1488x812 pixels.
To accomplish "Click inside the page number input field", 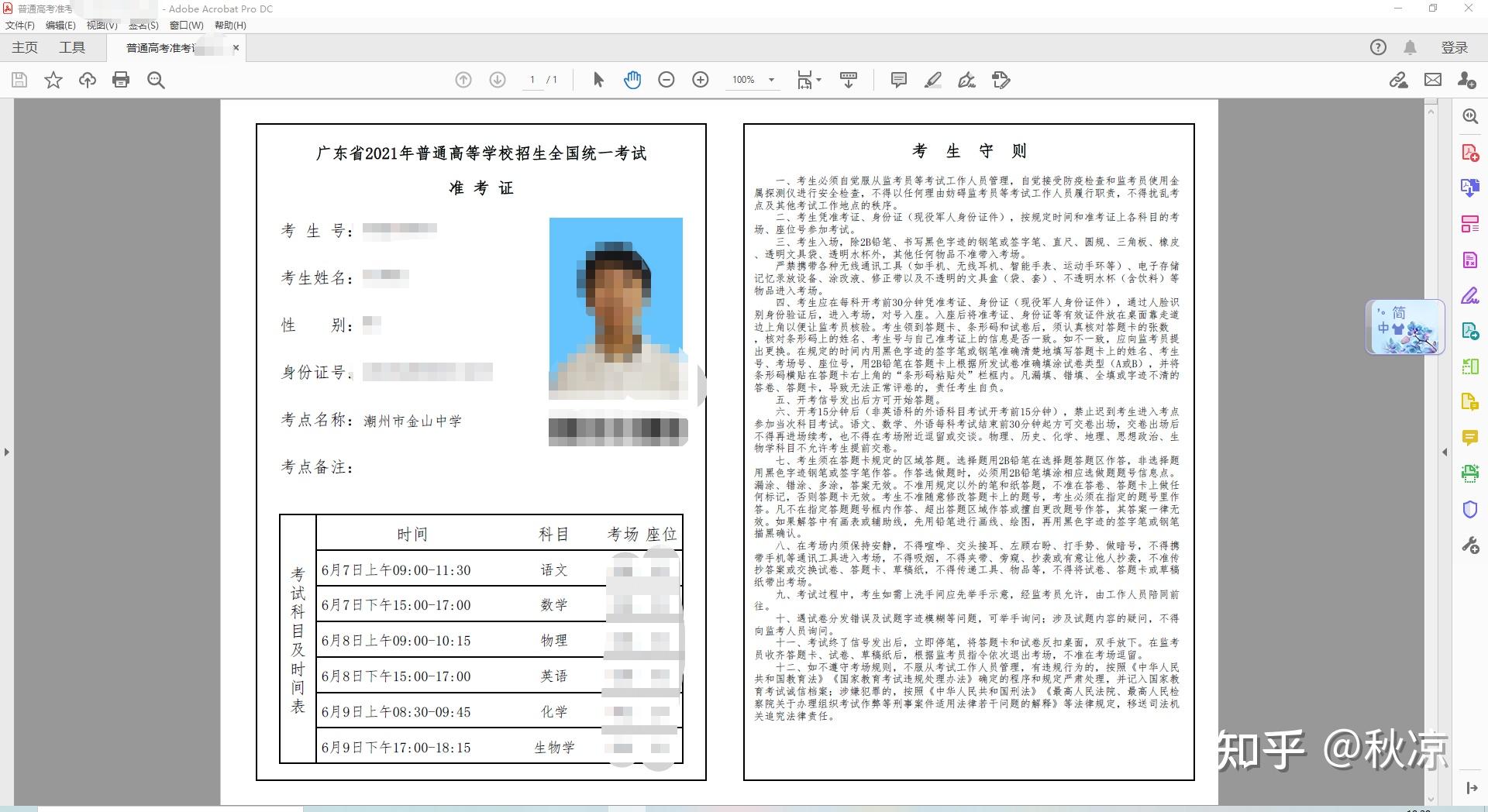I will point(532,80).
